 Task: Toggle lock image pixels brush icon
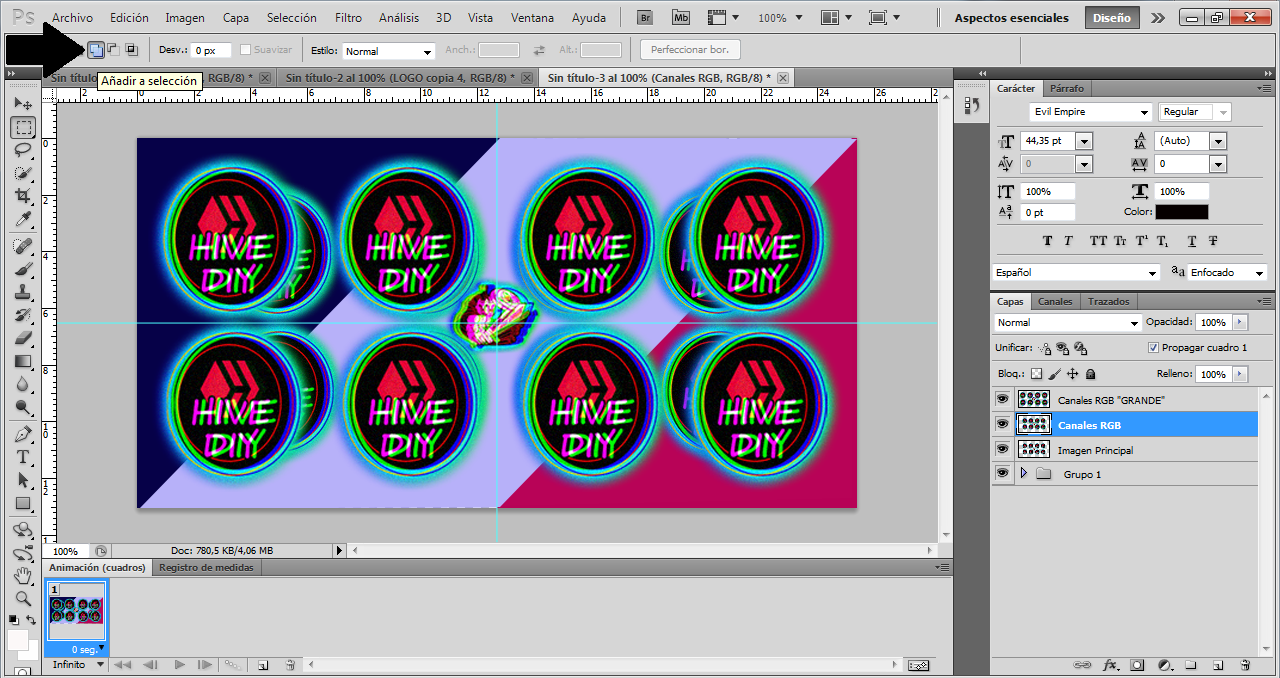click(1054, 374)
